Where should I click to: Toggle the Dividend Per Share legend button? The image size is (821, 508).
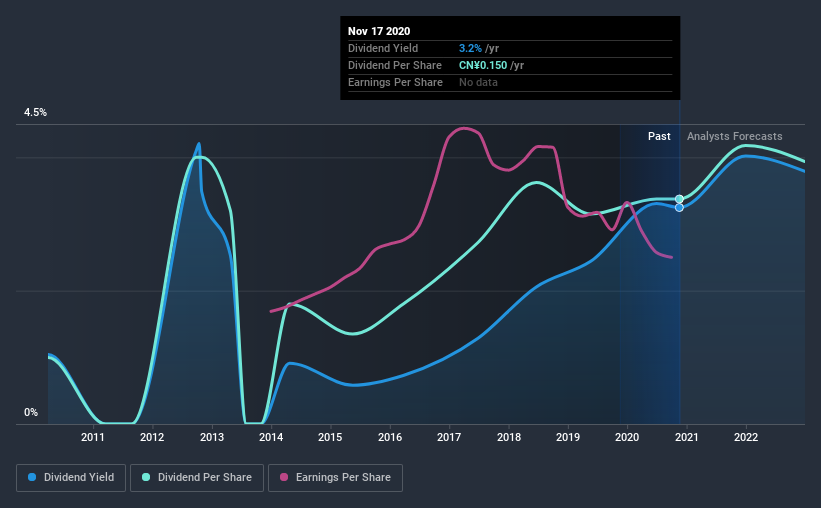(197, 478)
